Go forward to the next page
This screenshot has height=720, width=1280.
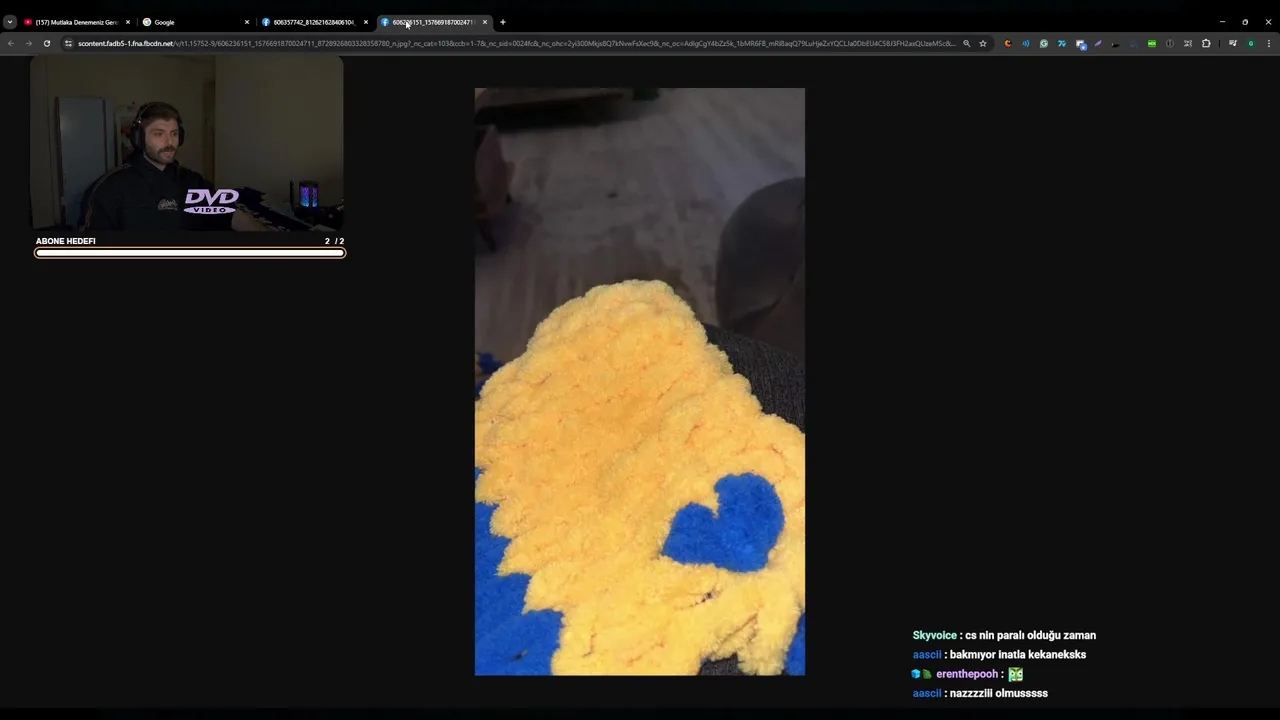[x=29, y=43]
